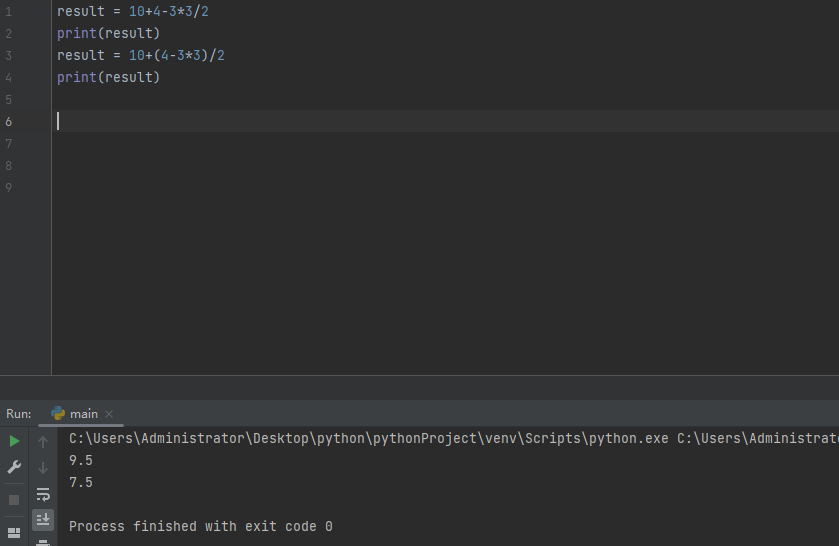The image size is (839, 546).
Task: Click the first print(result) statement
Action: (x=109, y=33)
